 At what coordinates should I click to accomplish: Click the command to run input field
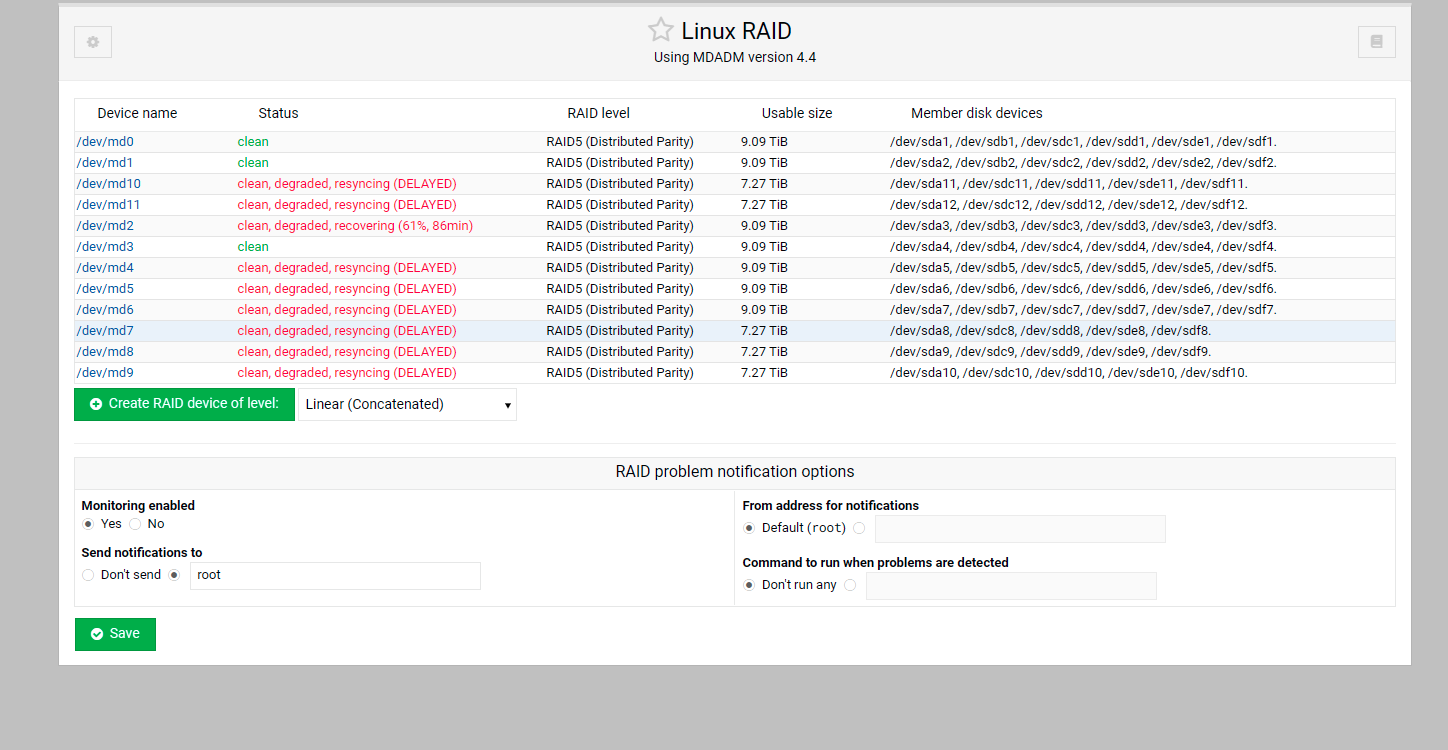coord(1011,585)
